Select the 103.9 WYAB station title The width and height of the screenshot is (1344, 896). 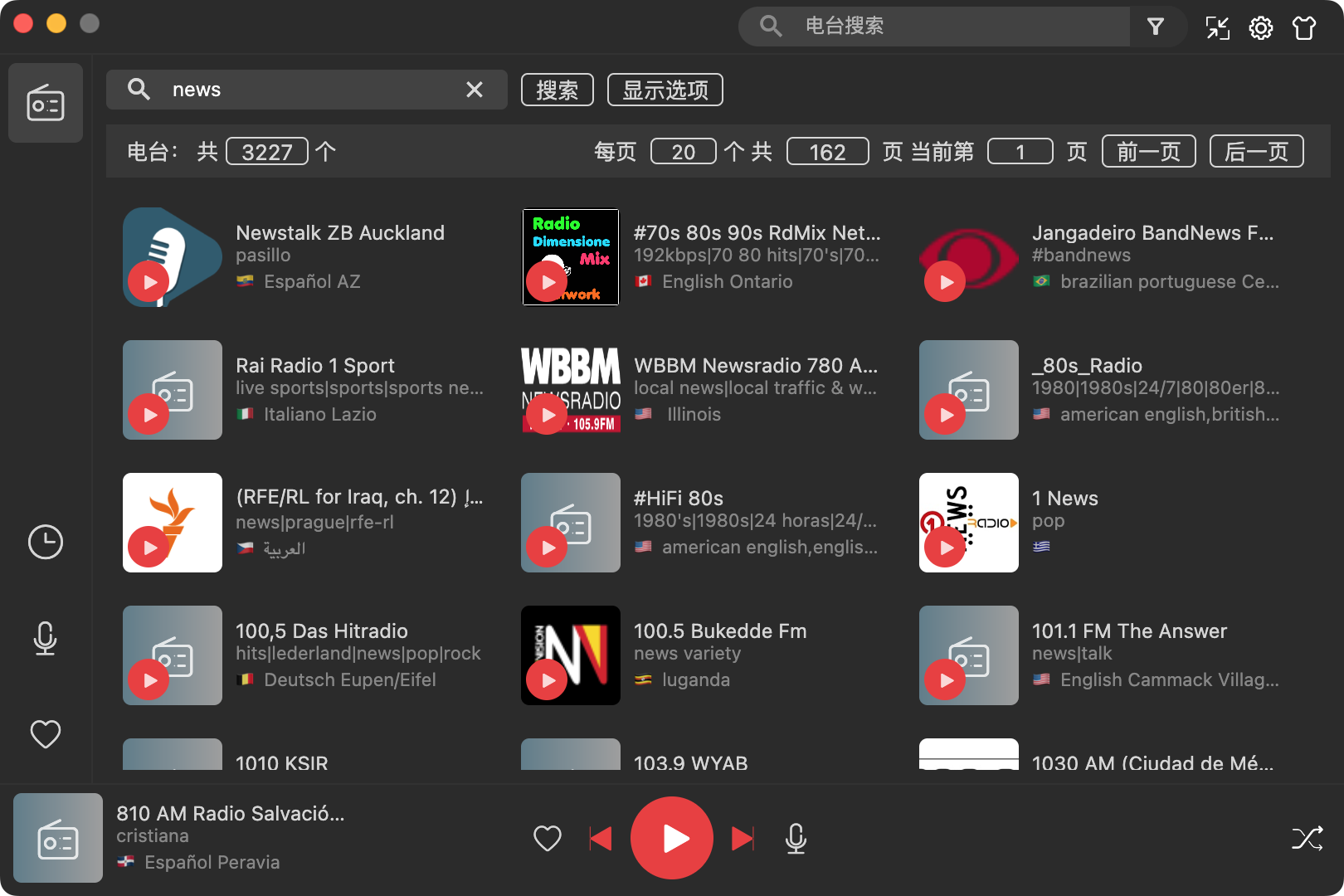pyautogui.click(x=691, y=762)
